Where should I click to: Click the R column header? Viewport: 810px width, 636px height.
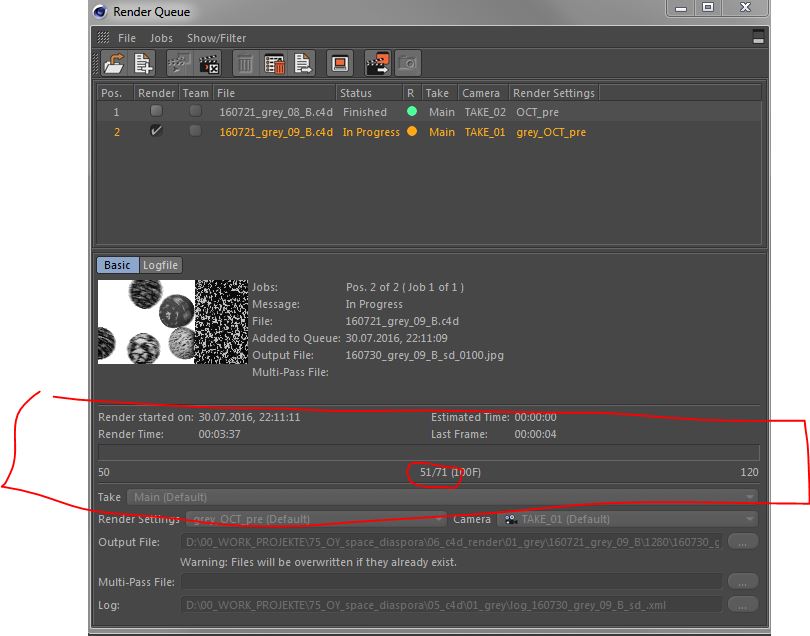pos(412,93)
